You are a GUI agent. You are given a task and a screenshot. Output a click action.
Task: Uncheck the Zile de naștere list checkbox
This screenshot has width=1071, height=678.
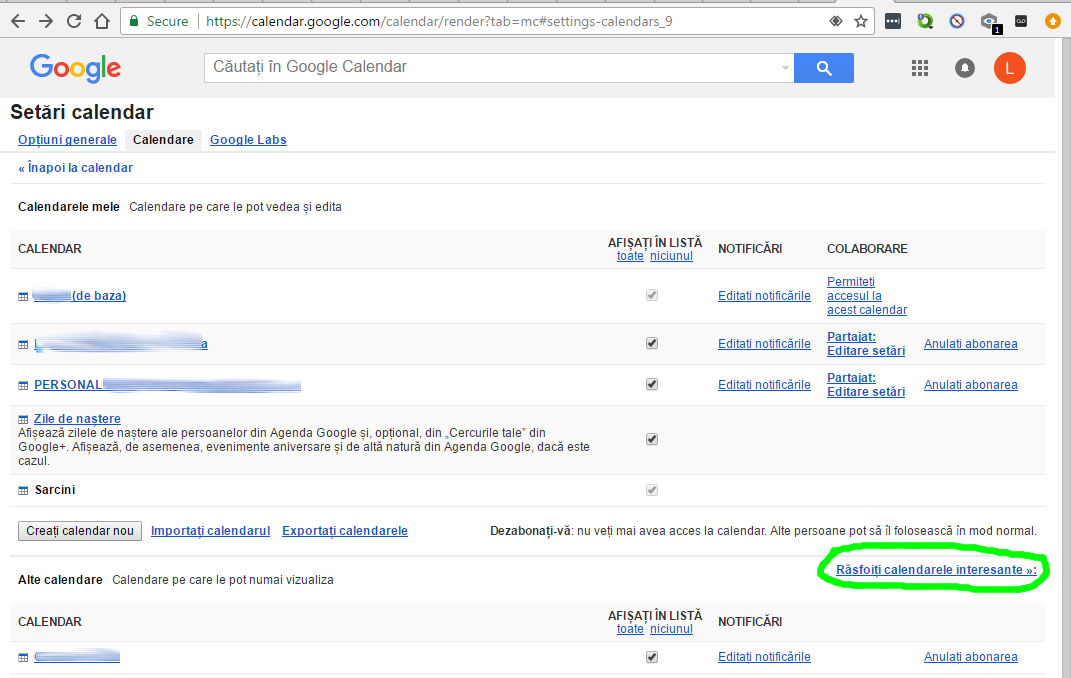coord(652,439)
